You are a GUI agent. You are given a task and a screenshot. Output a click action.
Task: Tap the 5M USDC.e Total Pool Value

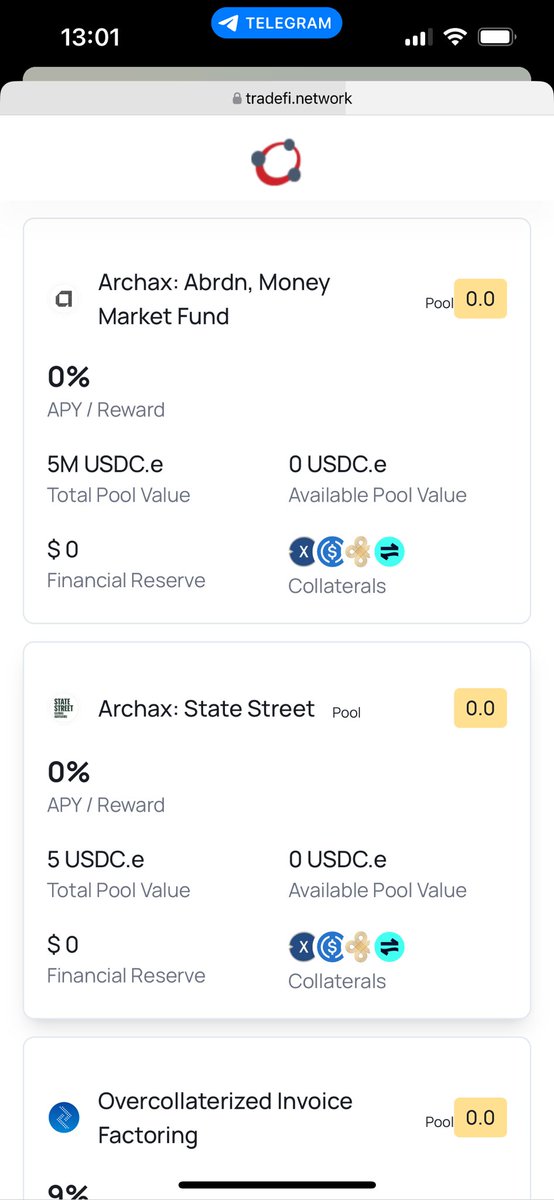coord(105,464)
